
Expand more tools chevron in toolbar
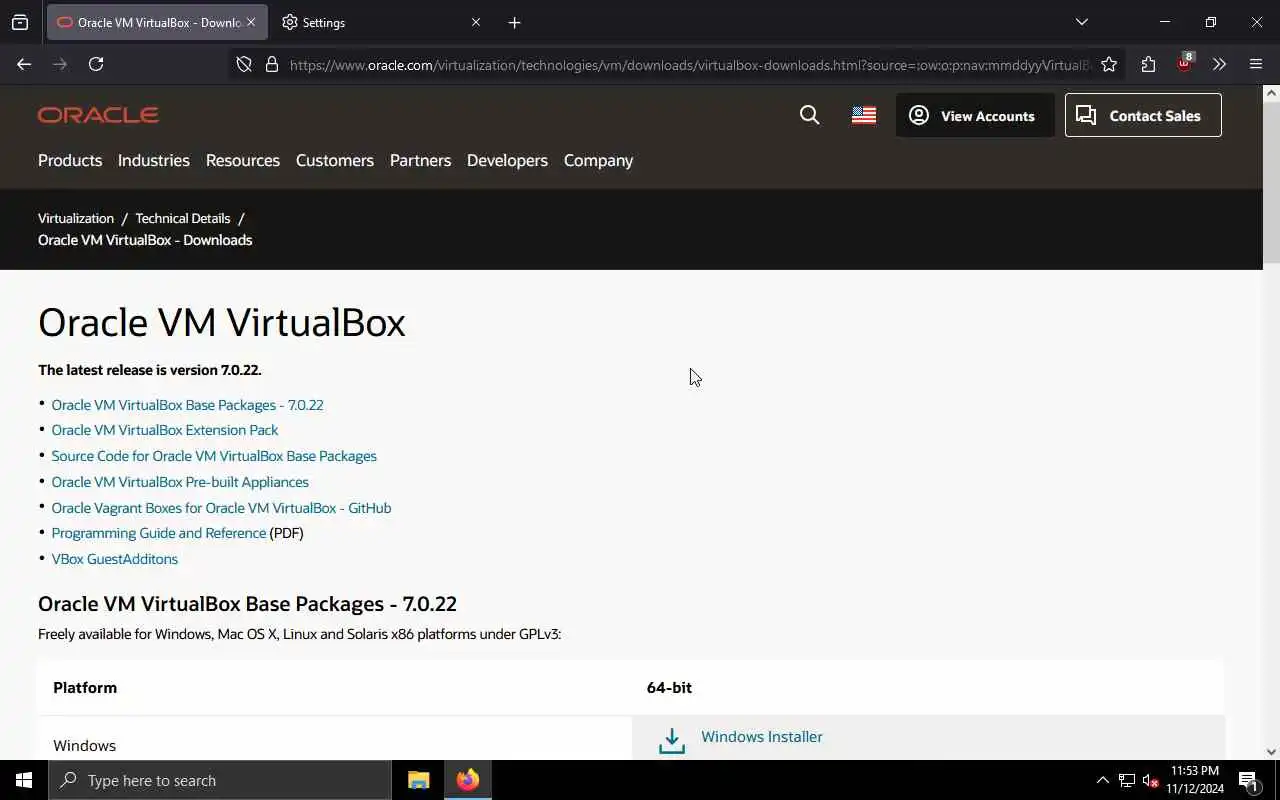tap(1219, 64)
